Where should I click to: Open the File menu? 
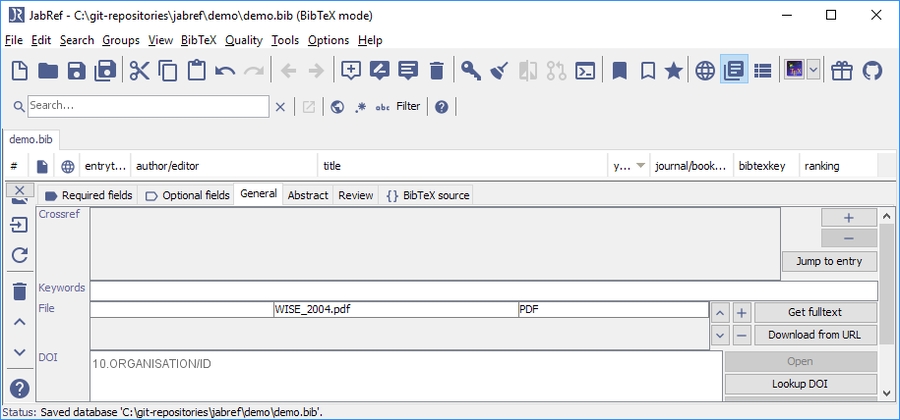click(x=14, y=40)
